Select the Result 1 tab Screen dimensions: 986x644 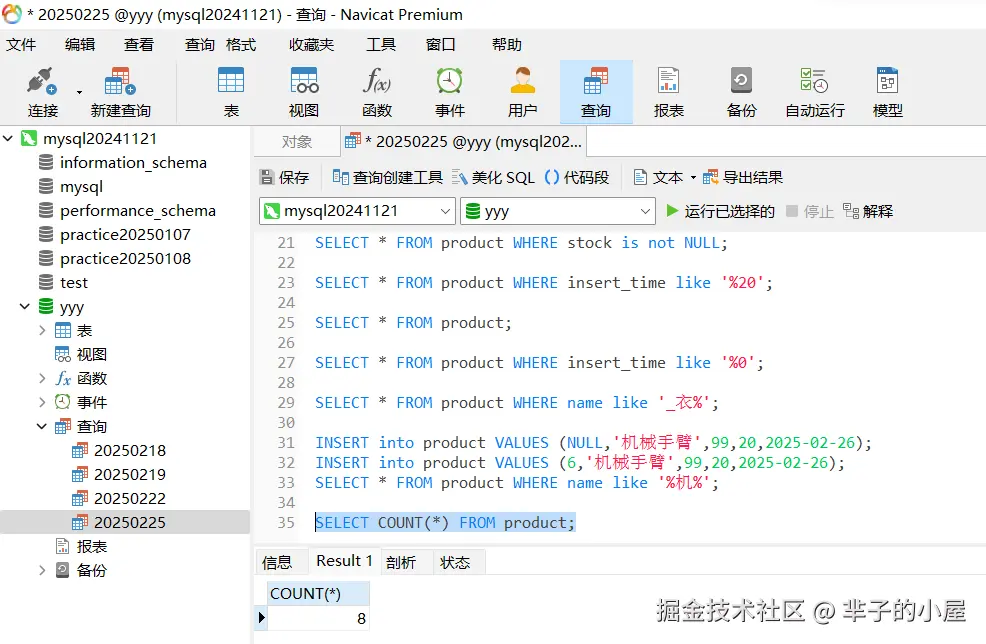pyautogui.click(x=344, y=561)
